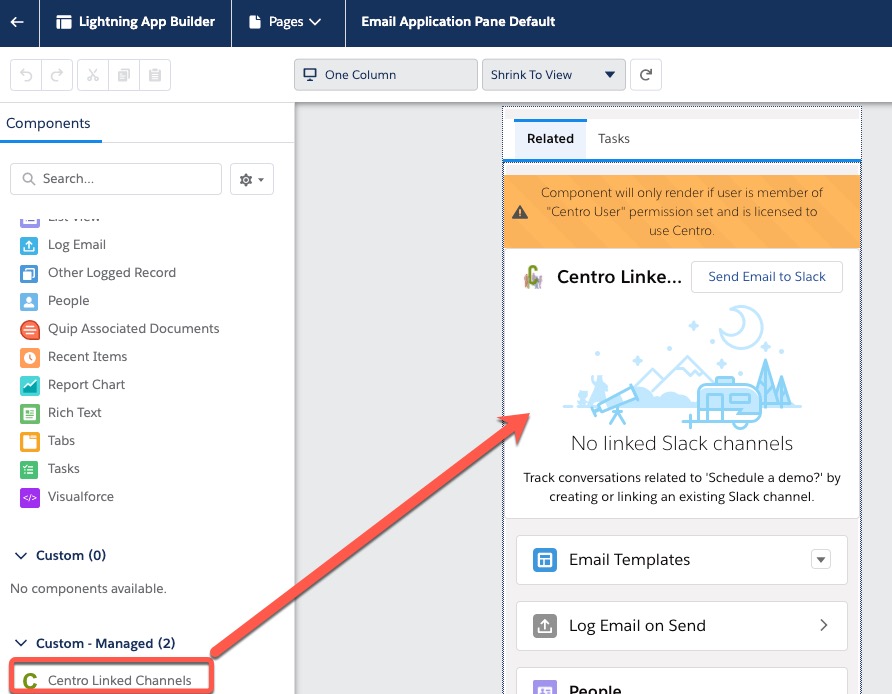Open the One Column form factor selector
This screenshot has height=694, width=892.
point(386,75)
